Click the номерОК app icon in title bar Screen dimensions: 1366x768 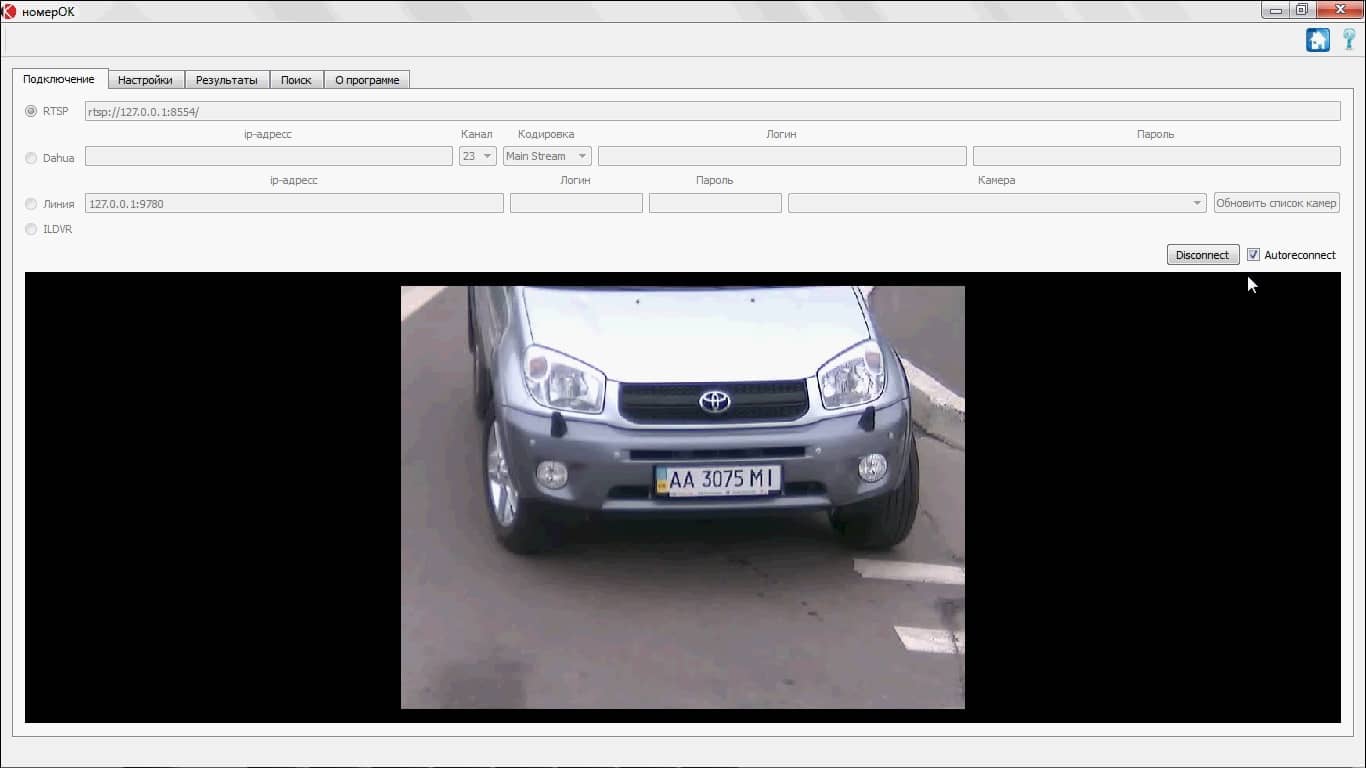(9, 11)
